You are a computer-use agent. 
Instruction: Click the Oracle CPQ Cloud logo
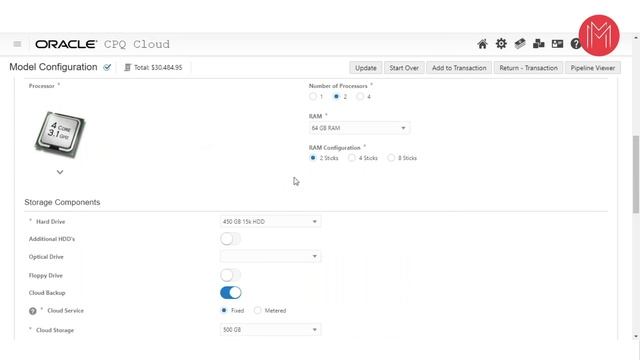pos(102,44)
